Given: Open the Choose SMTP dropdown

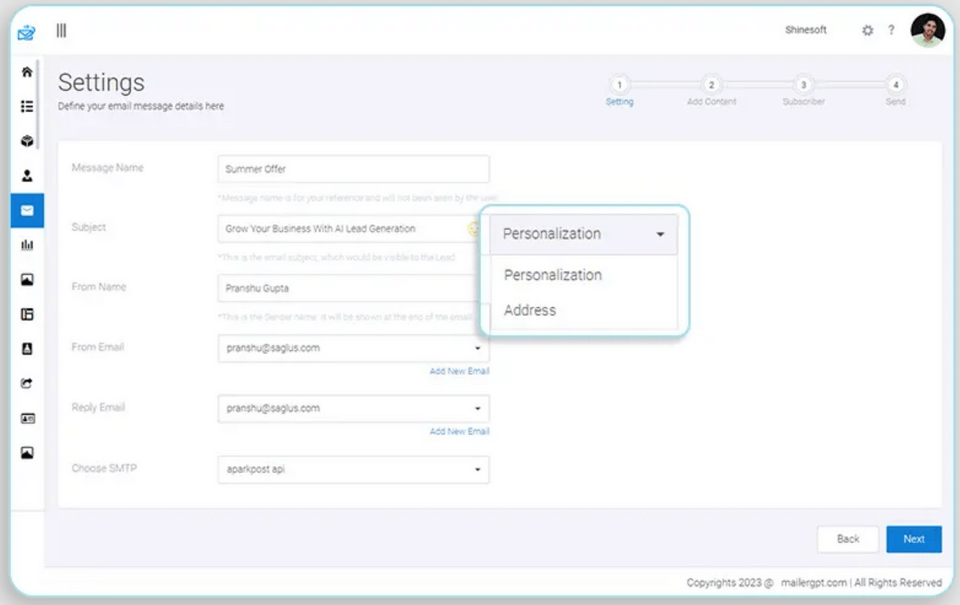Looking at the screenshot, I should pyautogui.click(x=478, y=469).
